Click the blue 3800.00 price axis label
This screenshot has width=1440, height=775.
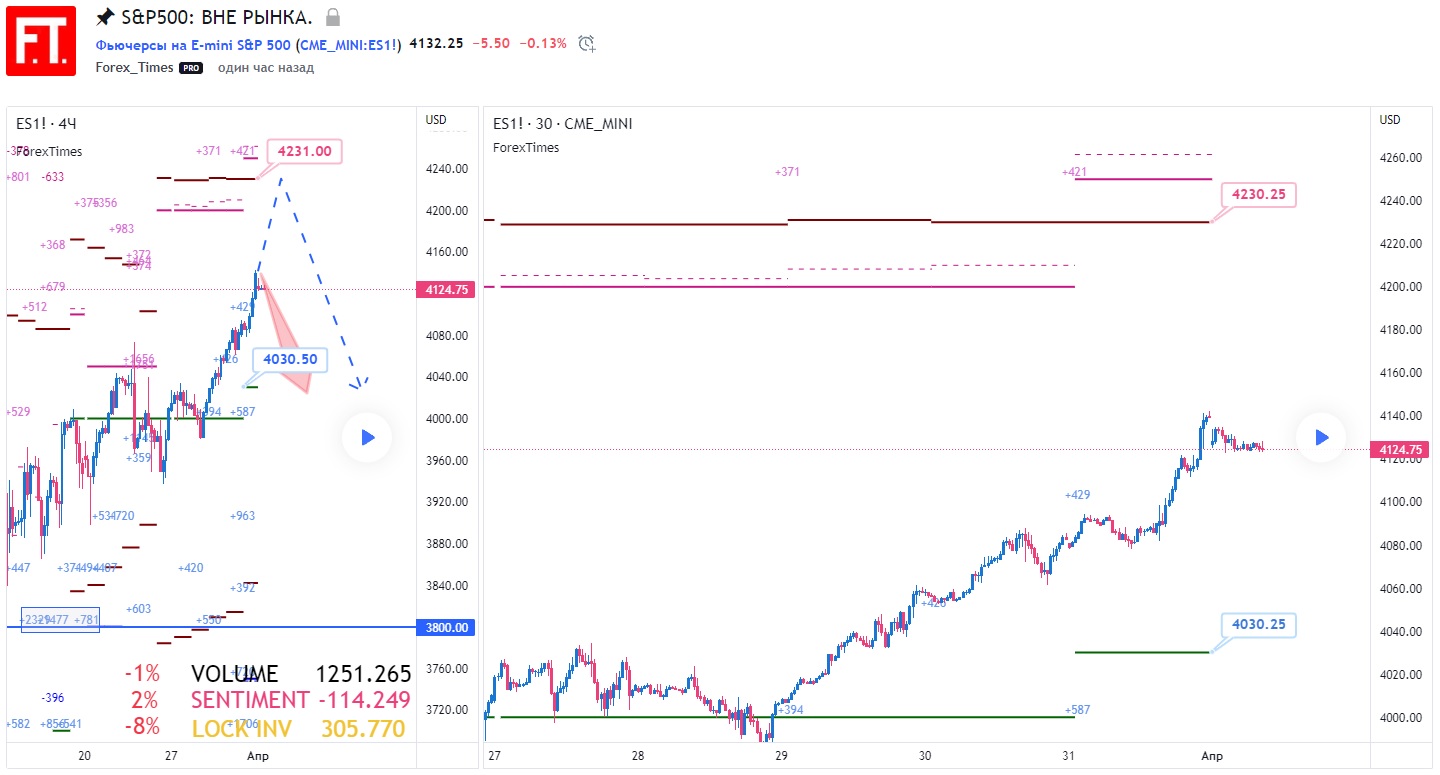click(448, 627)
